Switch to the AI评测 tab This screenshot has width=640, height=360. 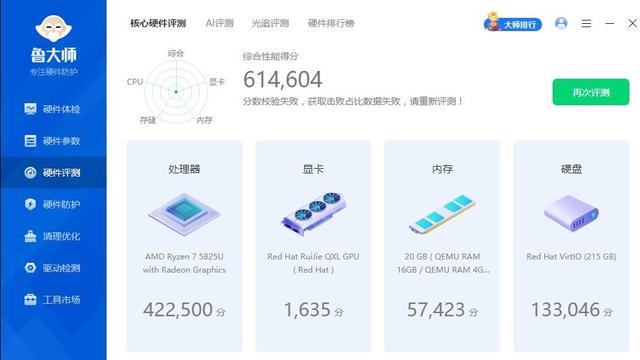(220, 23)
